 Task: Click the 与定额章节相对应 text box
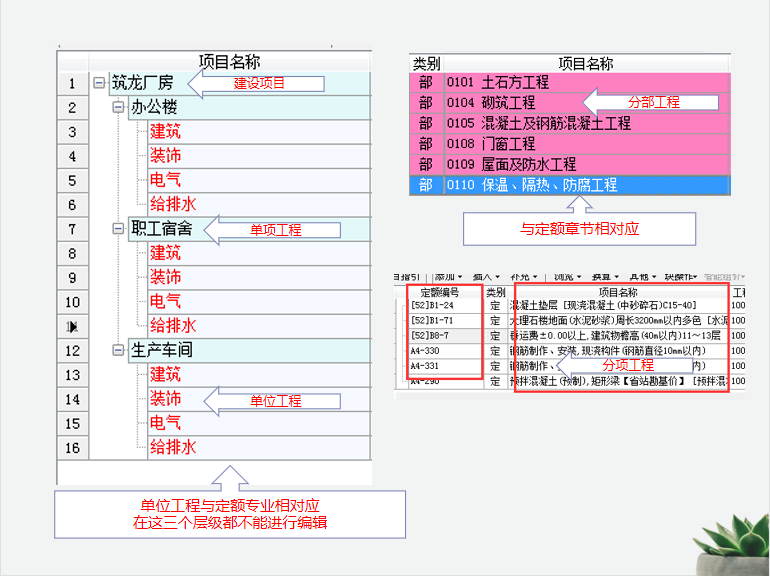pos(579,229)
